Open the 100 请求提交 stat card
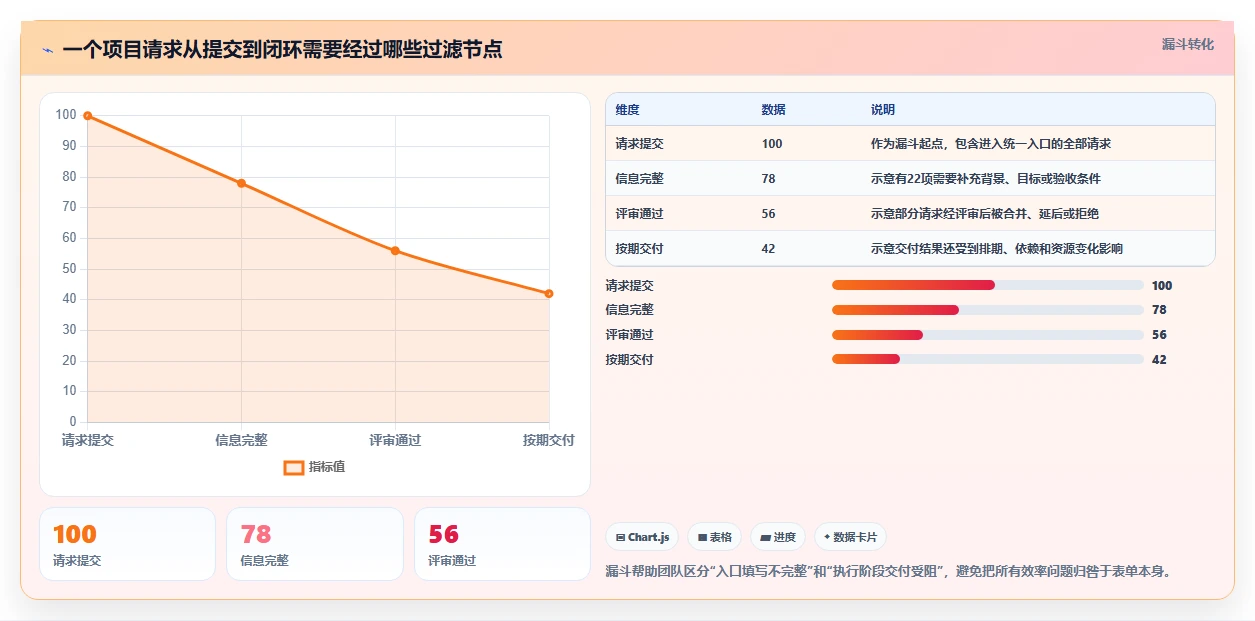 127,544
